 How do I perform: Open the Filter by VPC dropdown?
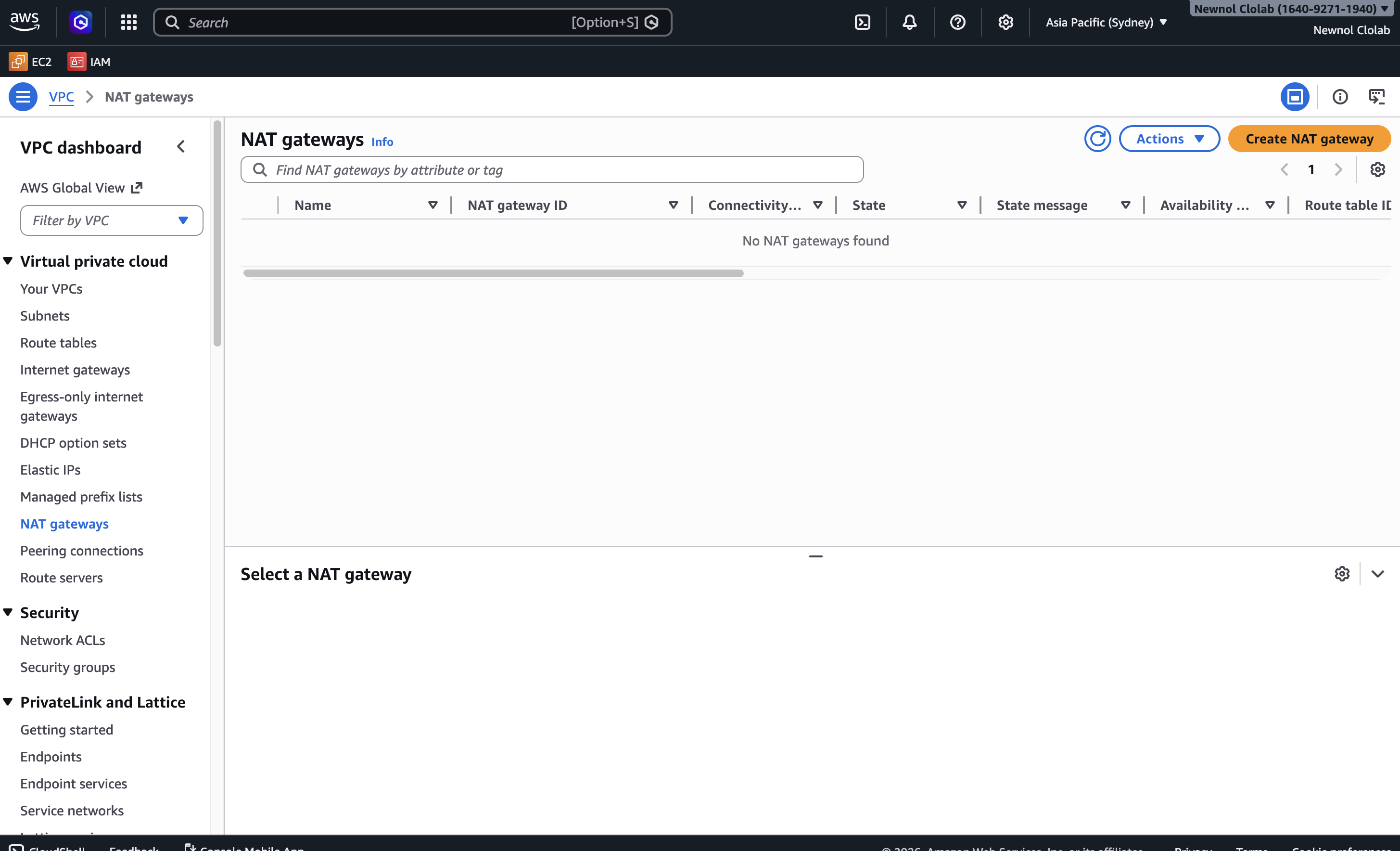[111, 220]
